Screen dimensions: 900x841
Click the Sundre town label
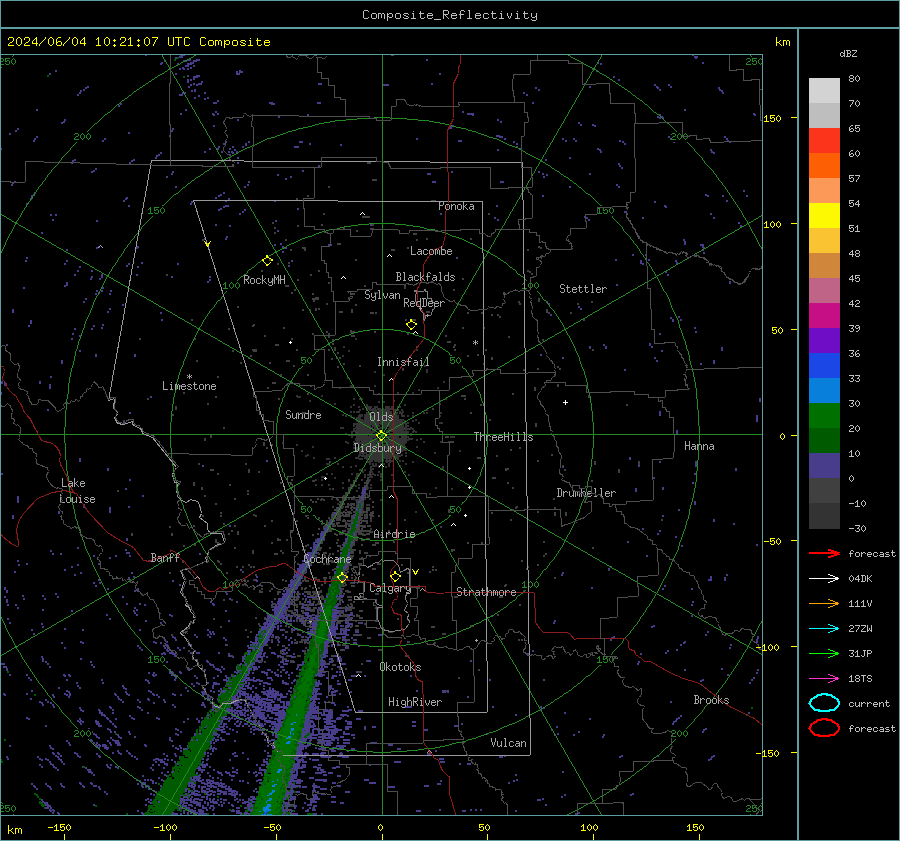pyautogui.click(x=303, y=414)
